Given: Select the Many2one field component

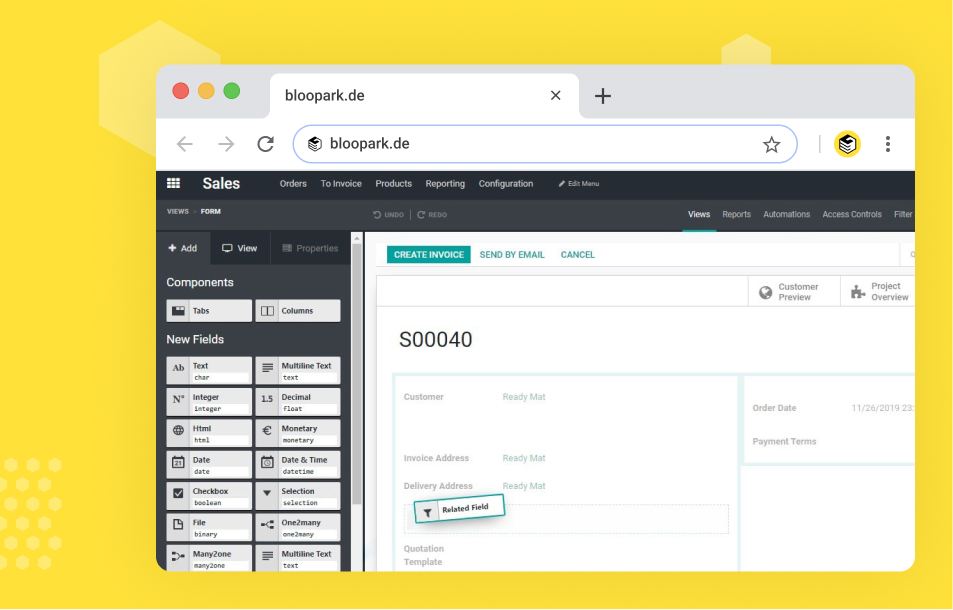Looking at the screenshot, I should click(x=208, y=557).
